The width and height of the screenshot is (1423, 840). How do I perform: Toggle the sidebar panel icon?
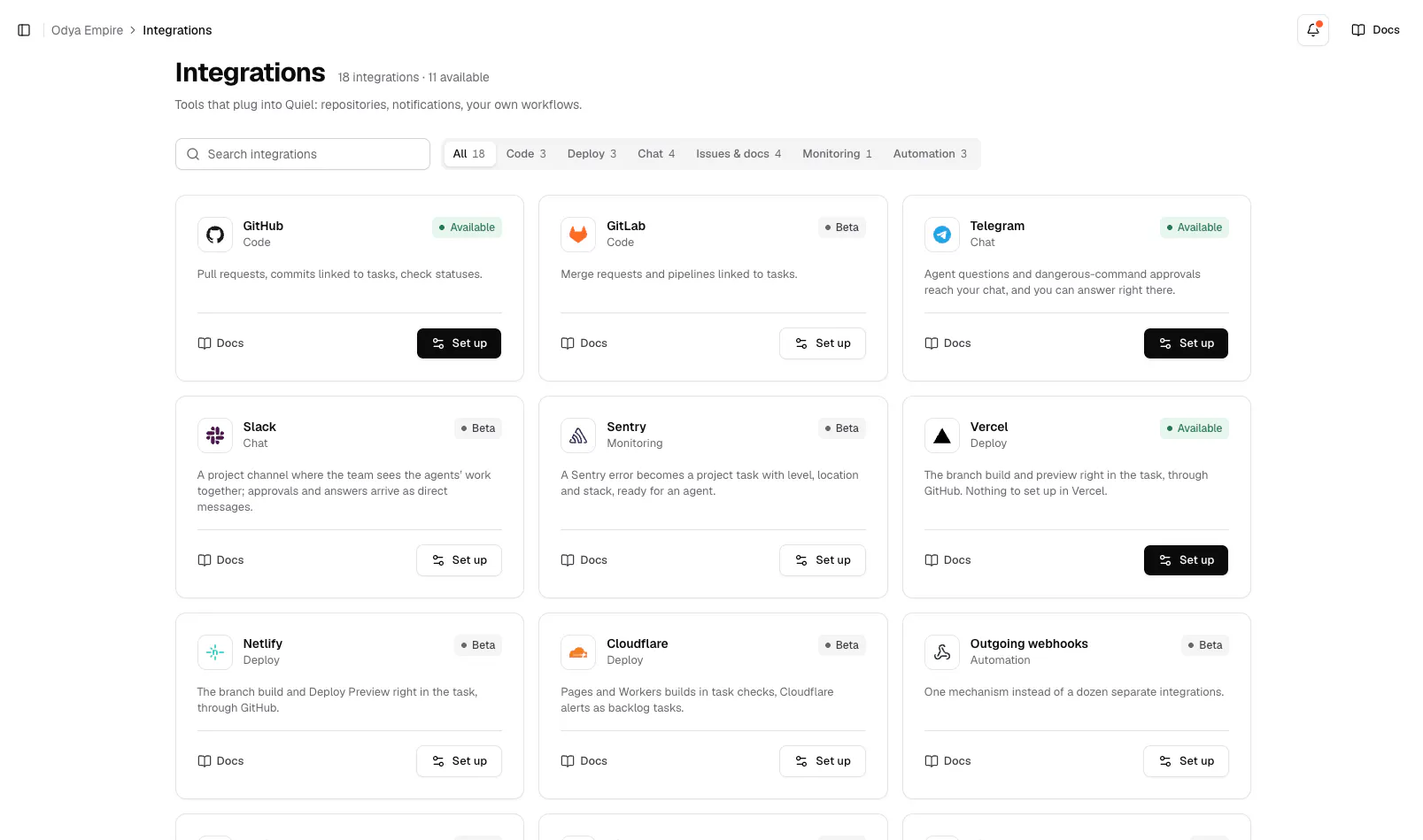(x=24, y=30)
